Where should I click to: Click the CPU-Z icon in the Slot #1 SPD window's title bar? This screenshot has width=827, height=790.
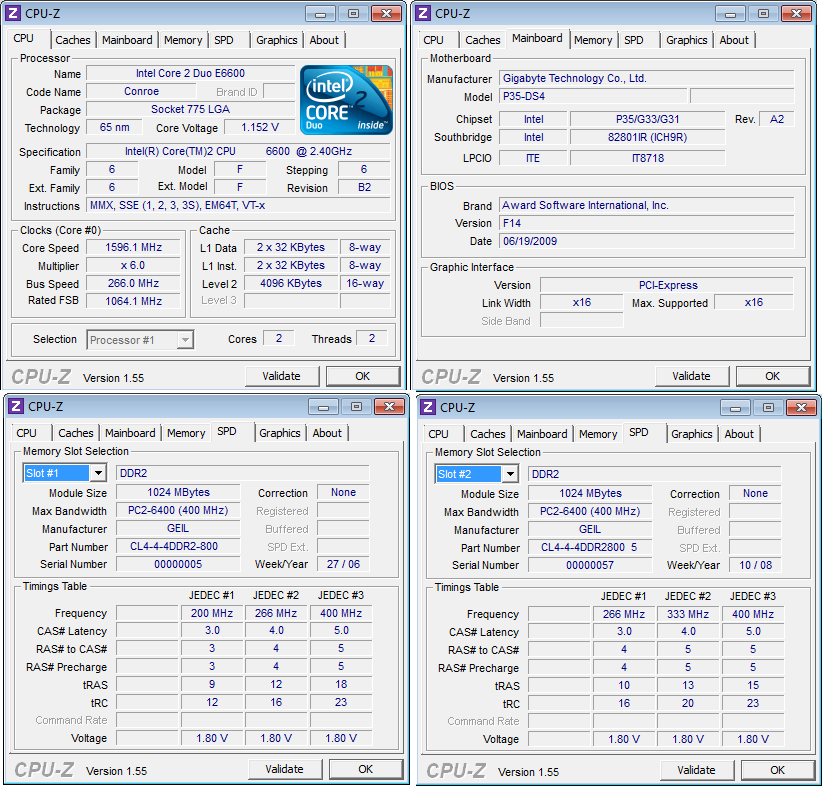(16, 406)
